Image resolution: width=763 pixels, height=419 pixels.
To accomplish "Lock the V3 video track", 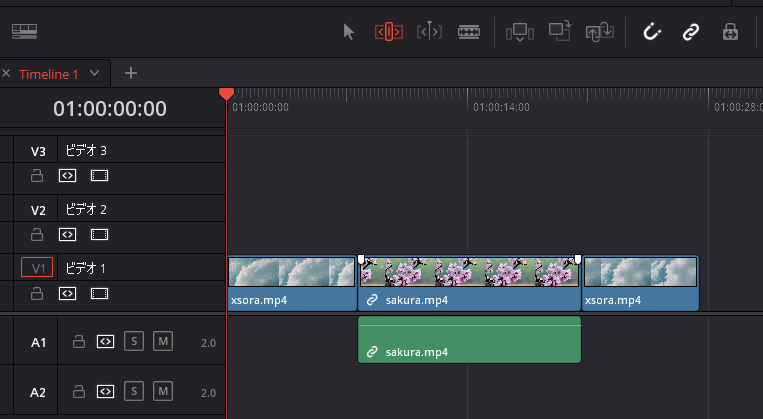I will [x=37, y=176].
